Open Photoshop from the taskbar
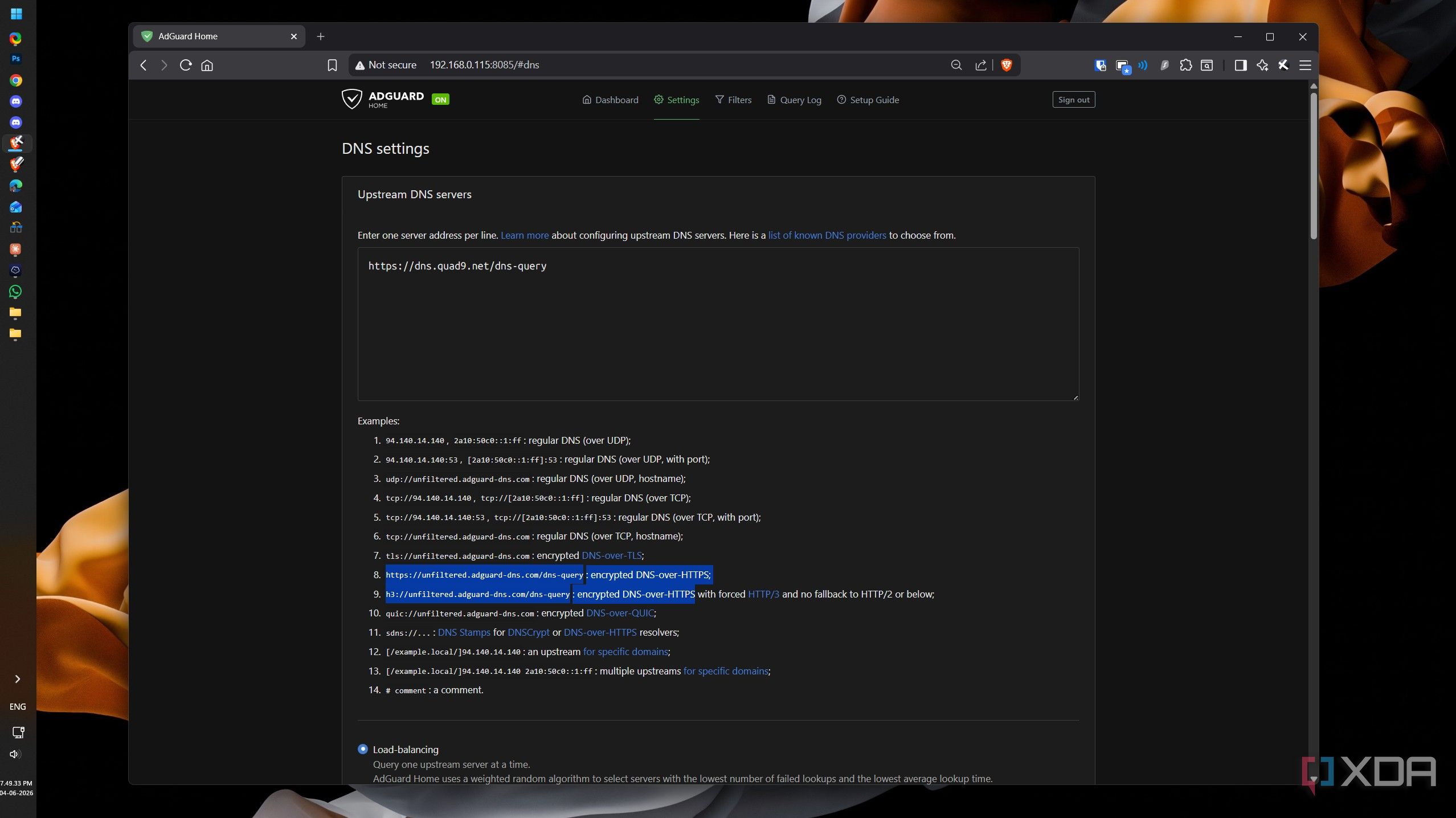The height and width of the screenshot is (818, 1456). pyautogui.click(x=15, y=59)
